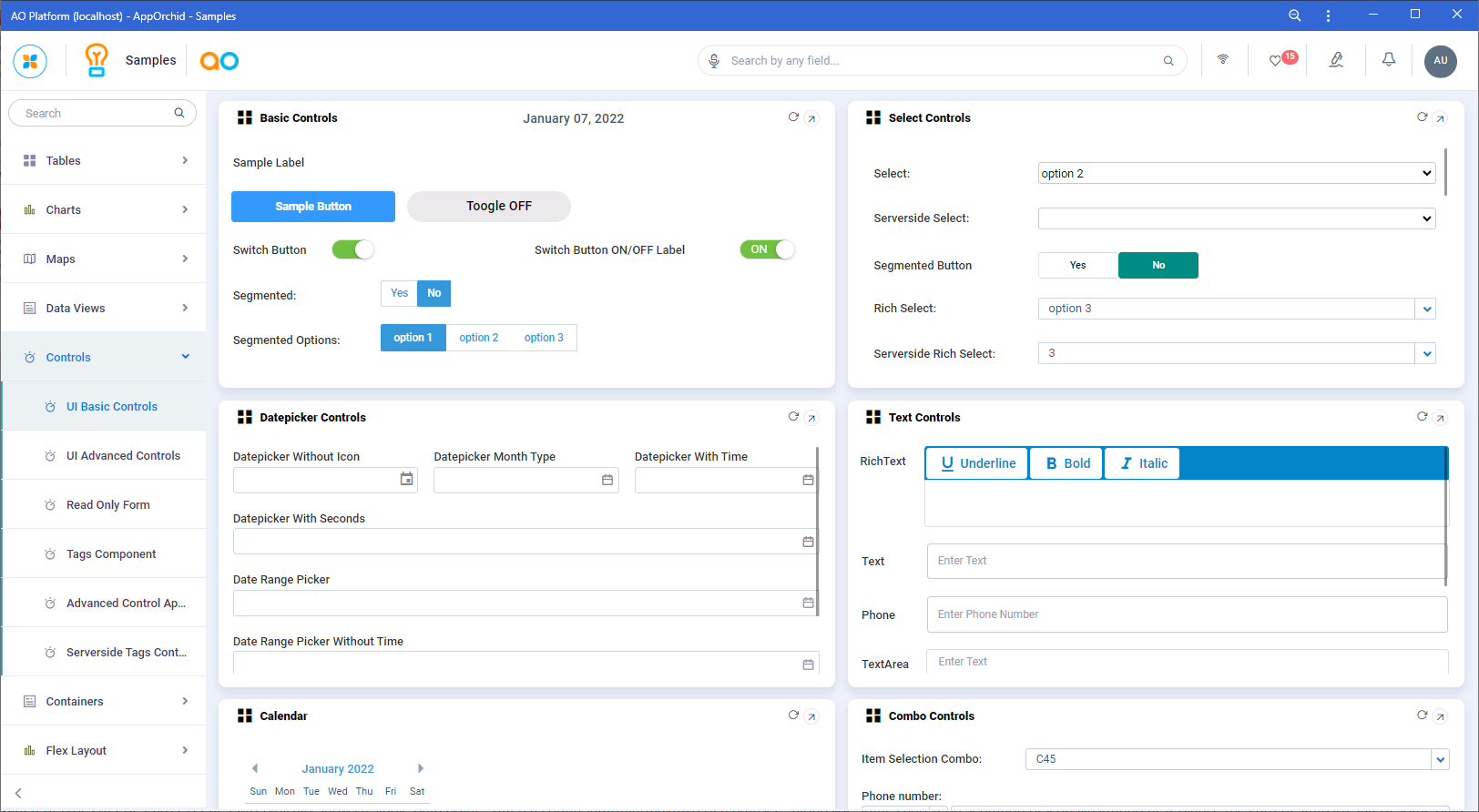Screen dimensions: 1479x812
Task: Open the notifications bell icon
Action: tap(1388, 60)
